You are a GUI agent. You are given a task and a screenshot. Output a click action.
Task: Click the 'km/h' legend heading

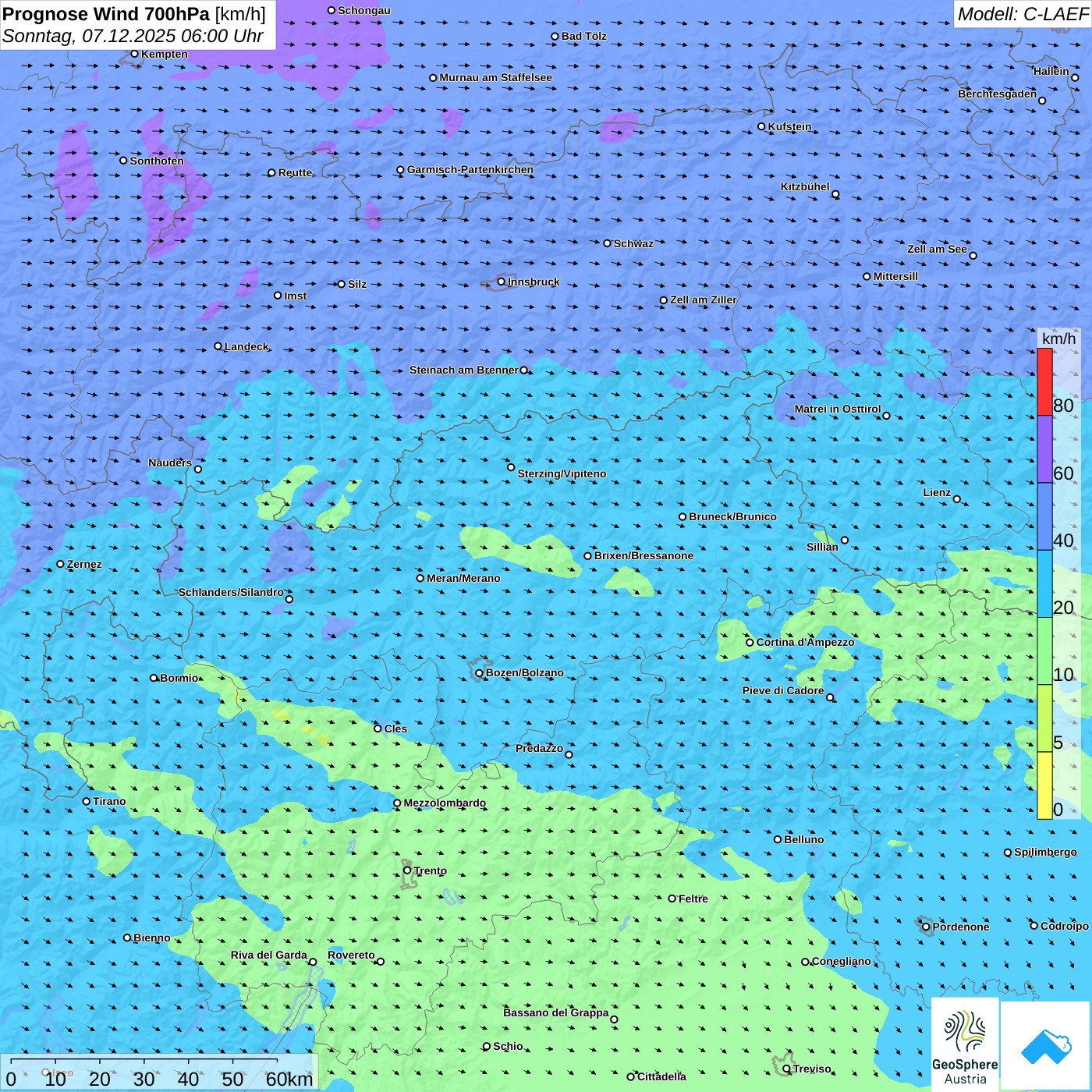[1058, 339]
